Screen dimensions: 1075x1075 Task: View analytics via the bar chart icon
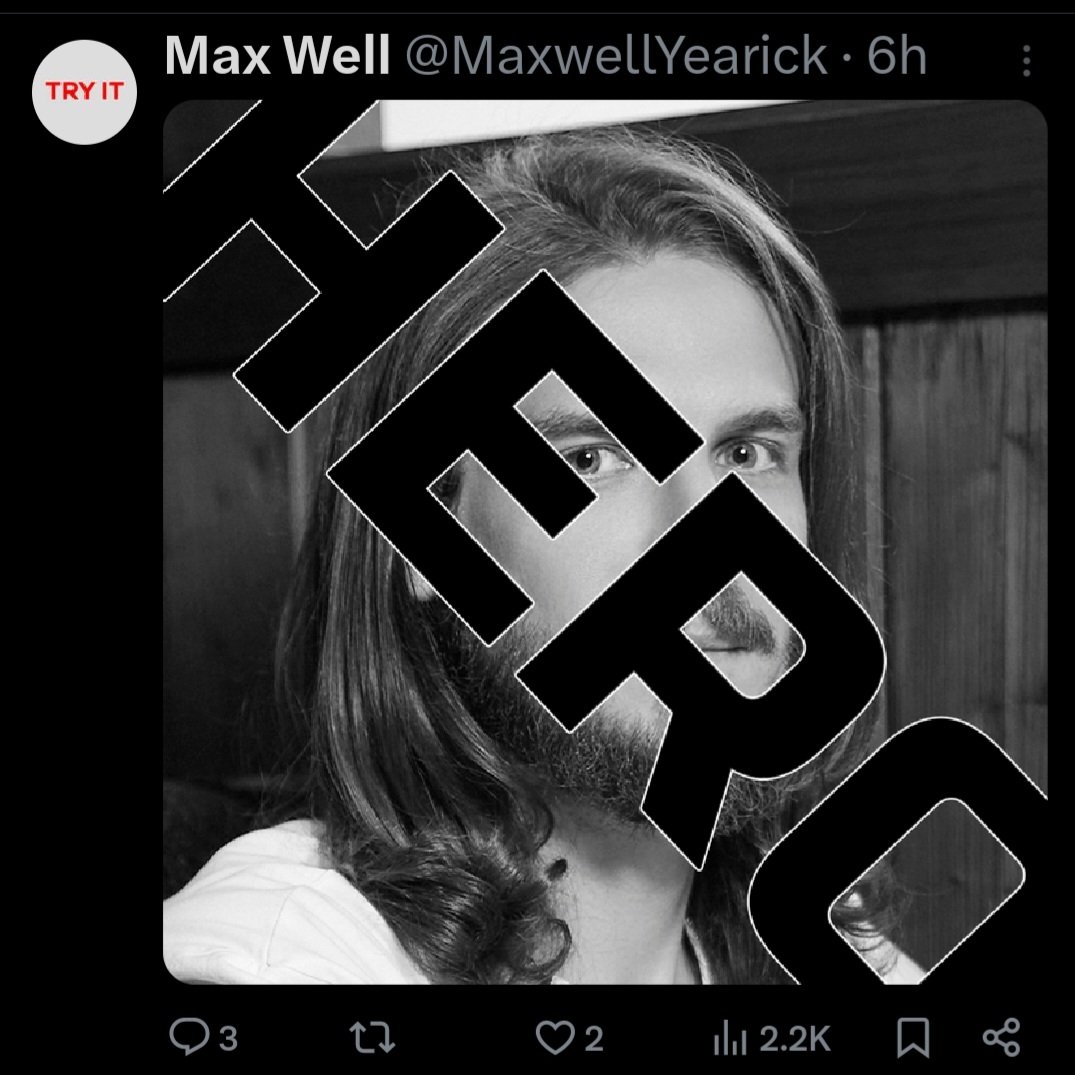pyautogui.click(x=729, y=1039)
